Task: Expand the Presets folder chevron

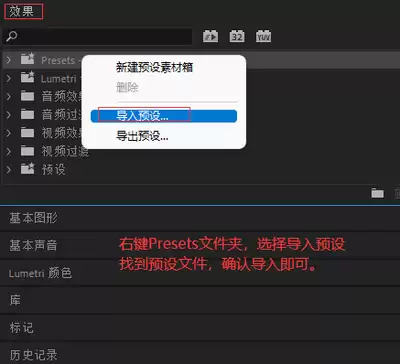Action: [9, 60]
